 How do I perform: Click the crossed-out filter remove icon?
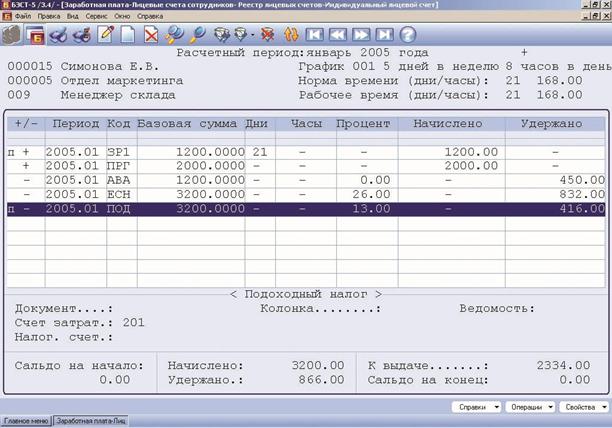point(268,35)
